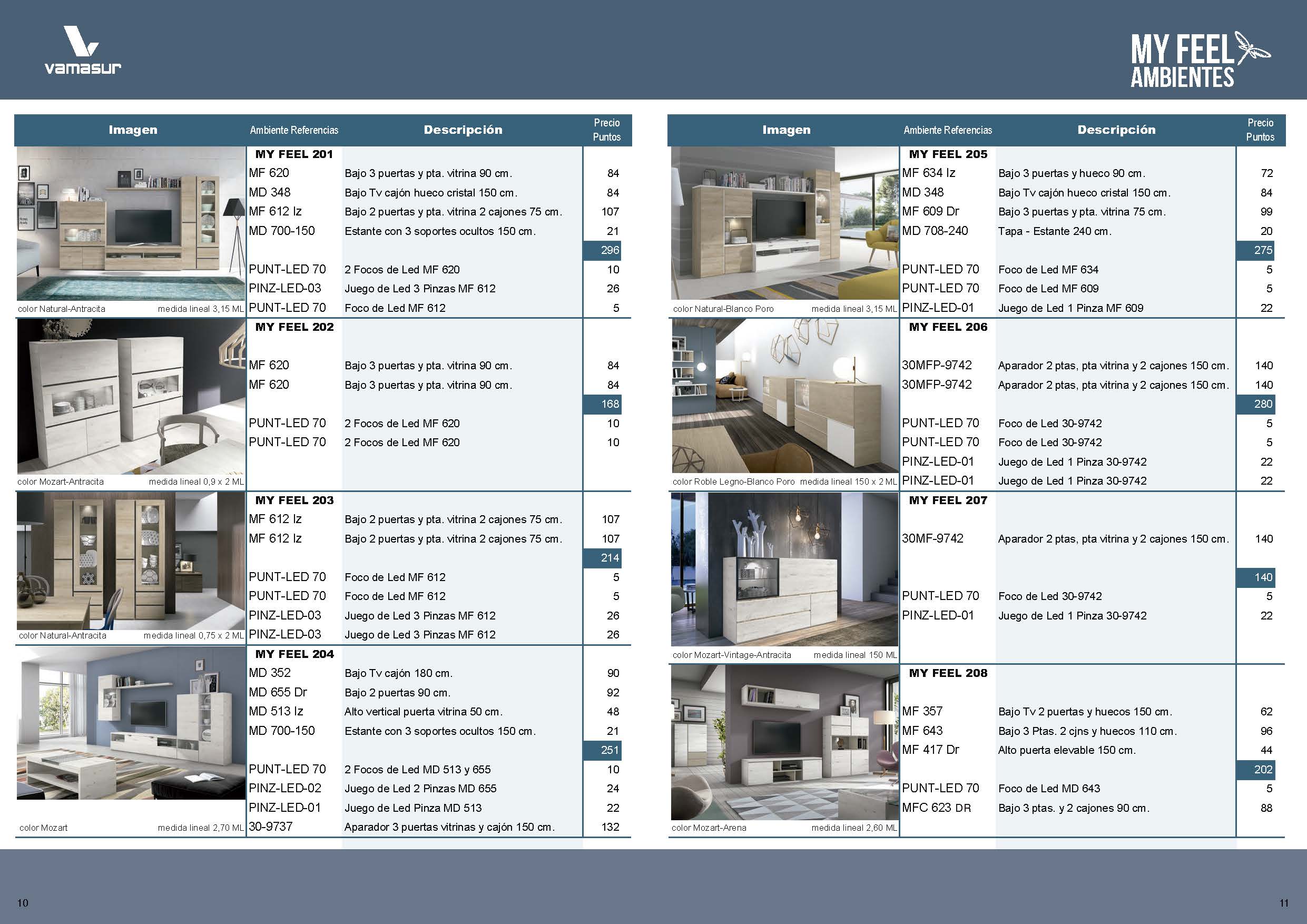Click the My Feel Ambientes dragonfly logo

click(1201, 60)
